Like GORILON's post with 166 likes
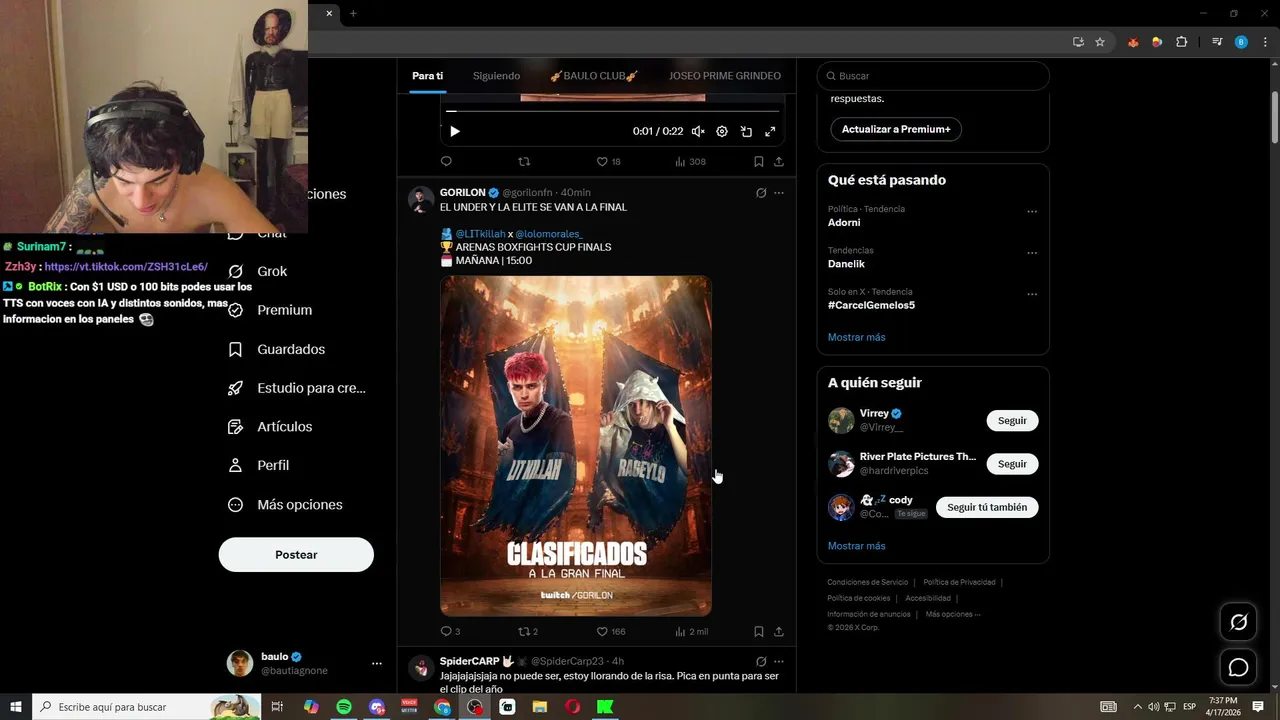Image resolution: width=1280 pixels, height=720 pixels. (x=610, y=631)
